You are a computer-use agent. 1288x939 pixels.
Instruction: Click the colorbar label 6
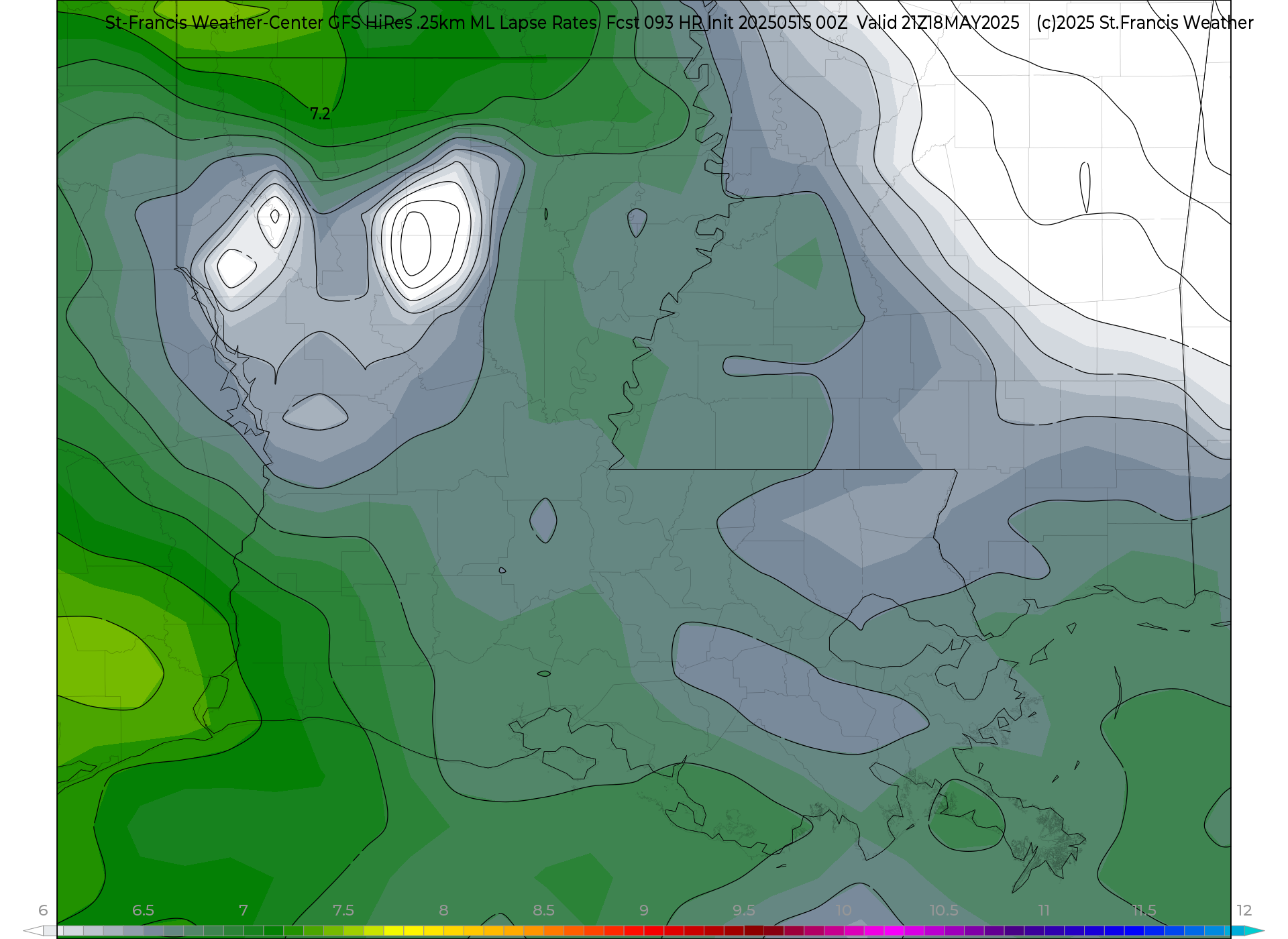click(x=43, y=910)
